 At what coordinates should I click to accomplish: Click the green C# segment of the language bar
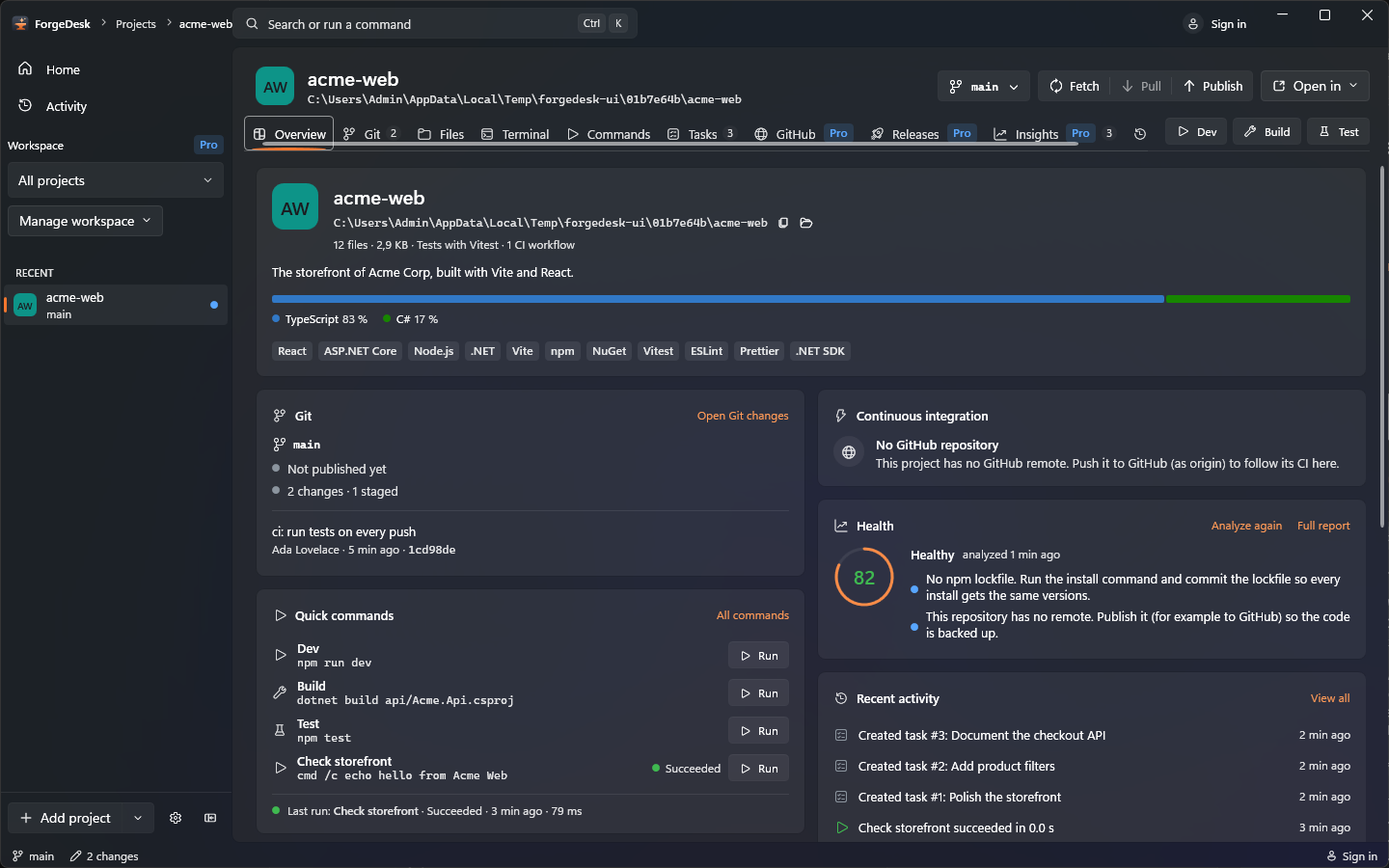[x=1258, y=299]
